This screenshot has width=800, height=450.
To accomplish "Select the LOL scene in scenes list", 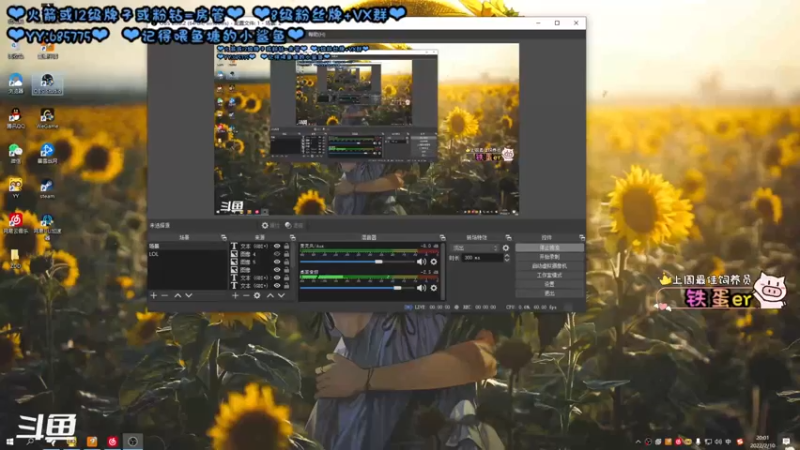I will (x=187, y=254).
